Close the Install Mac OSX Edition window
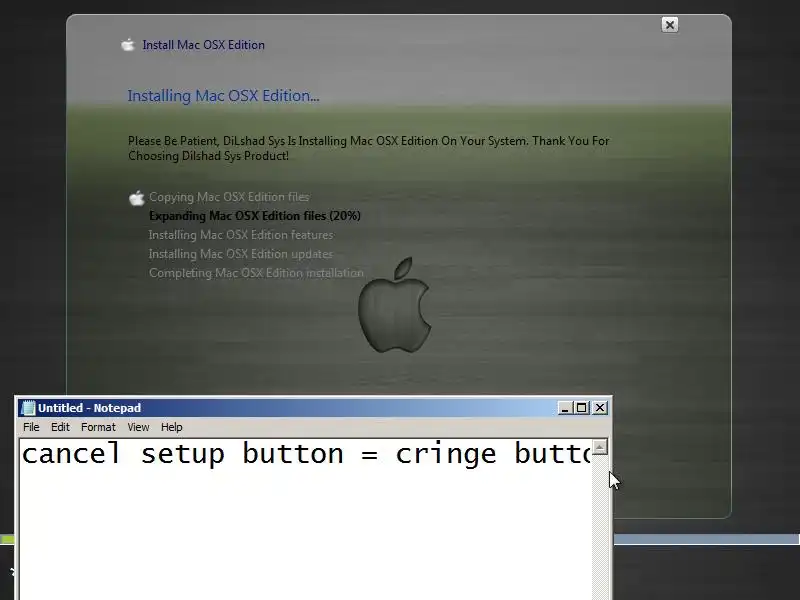 point(669,24)
